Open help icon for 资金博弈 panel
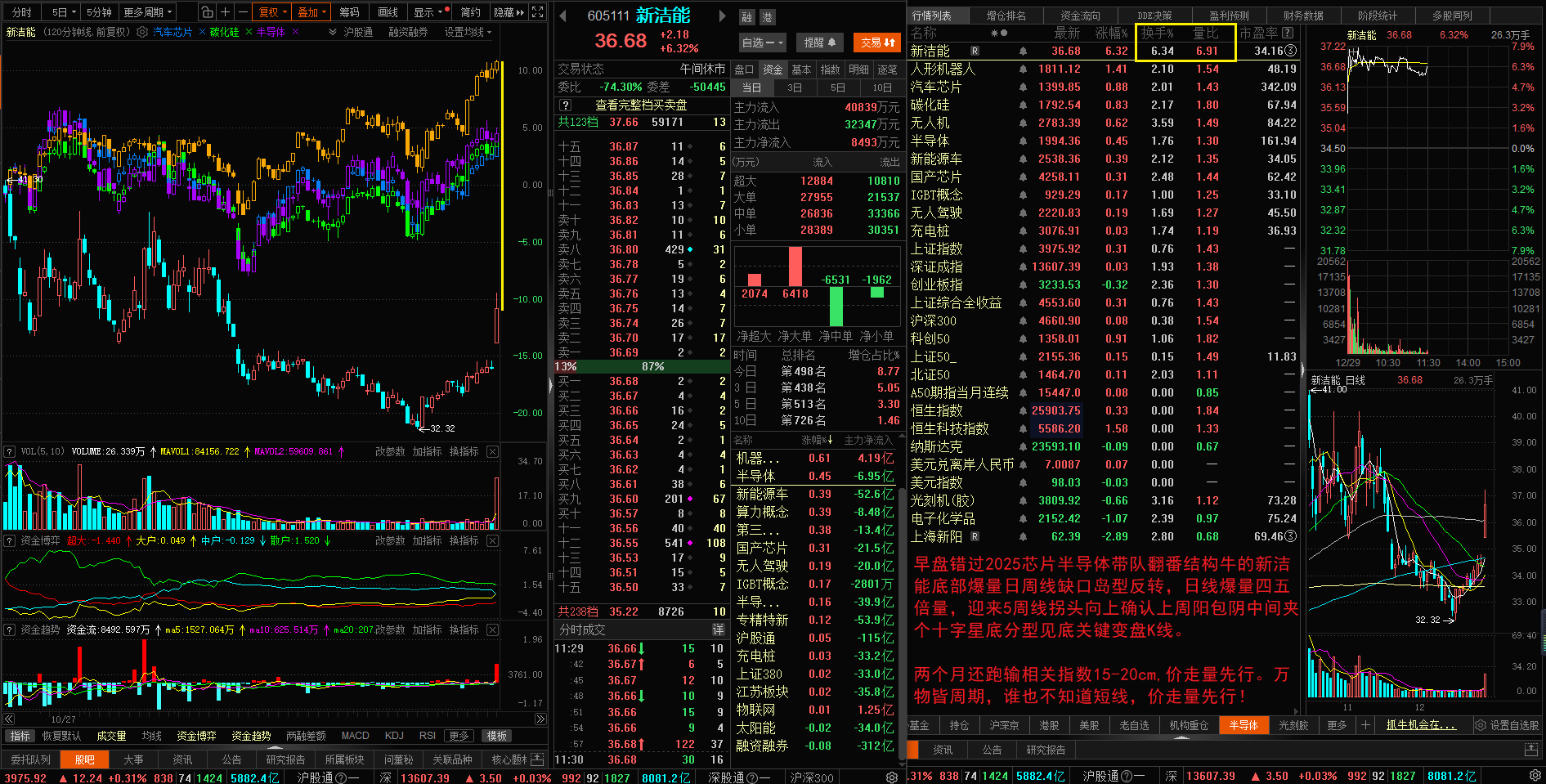This screenshot has height=784, width=1546. [x=10, y=540]
